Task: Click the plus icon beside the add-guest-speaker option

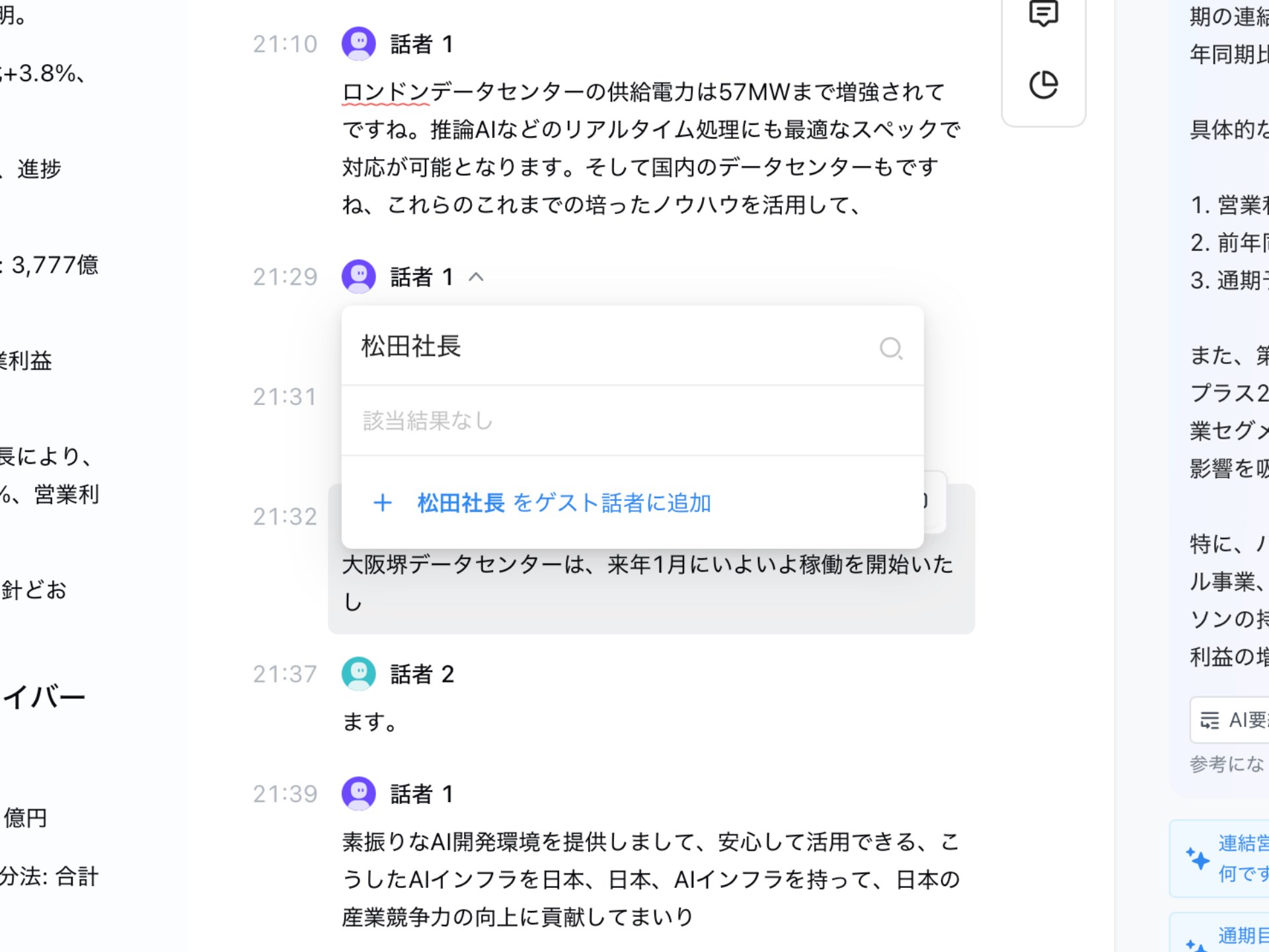Action: pyautogui.click(x=383, y=503)
